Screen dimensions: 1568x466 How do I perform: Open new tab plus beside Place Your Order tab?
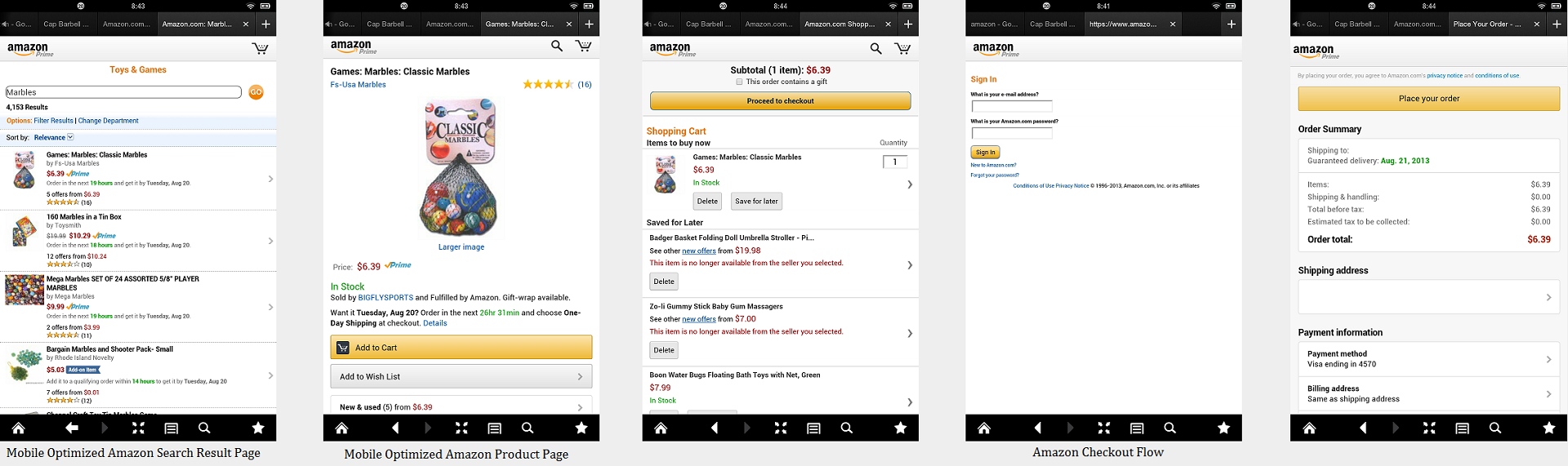1557,24
